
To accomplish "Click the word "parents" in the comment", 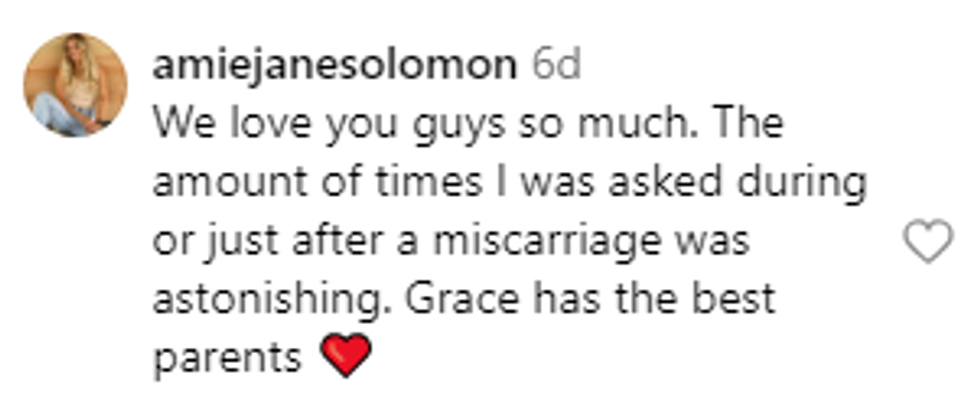I will (x=228, y=358).
